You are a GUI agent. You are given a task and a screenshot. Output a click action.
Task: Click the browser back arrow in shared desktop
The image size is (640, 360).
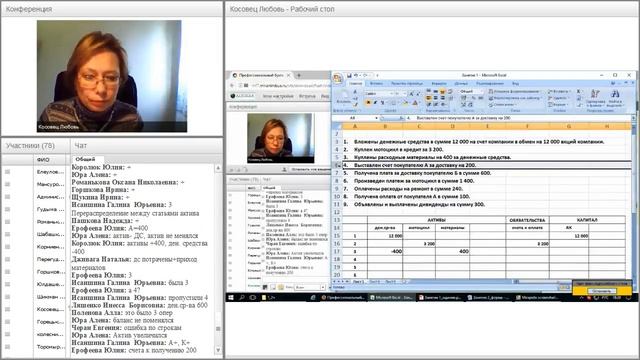tap(232, 85)
